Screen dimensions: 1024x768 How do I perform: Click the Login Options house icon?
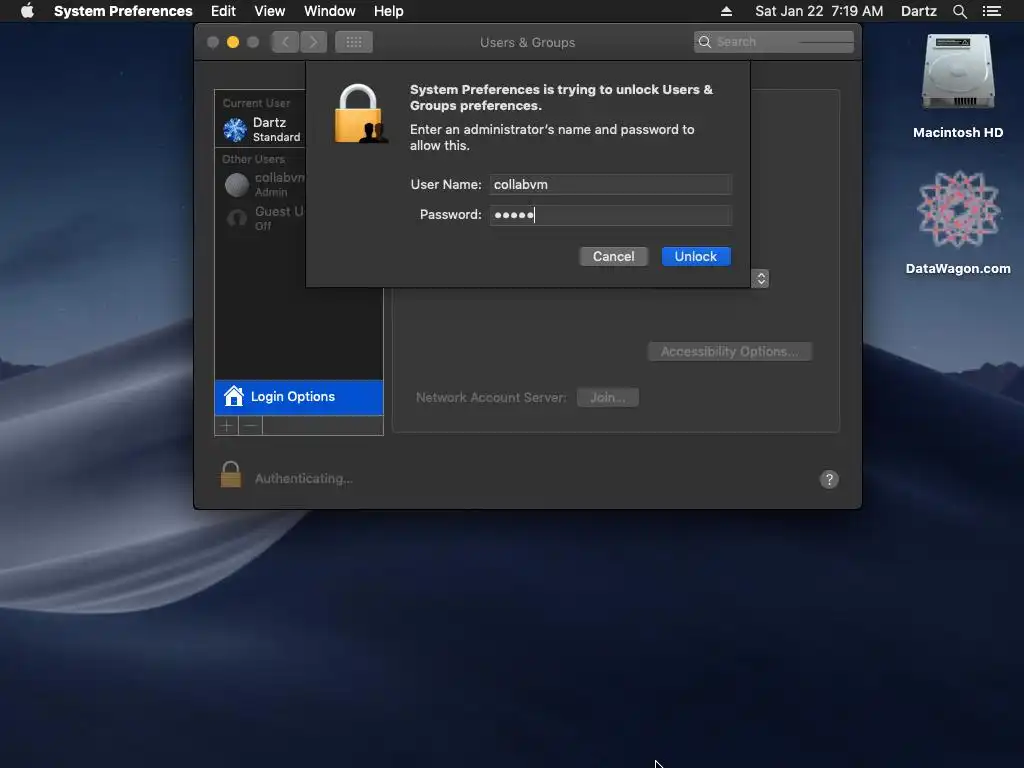click(233, 396)
